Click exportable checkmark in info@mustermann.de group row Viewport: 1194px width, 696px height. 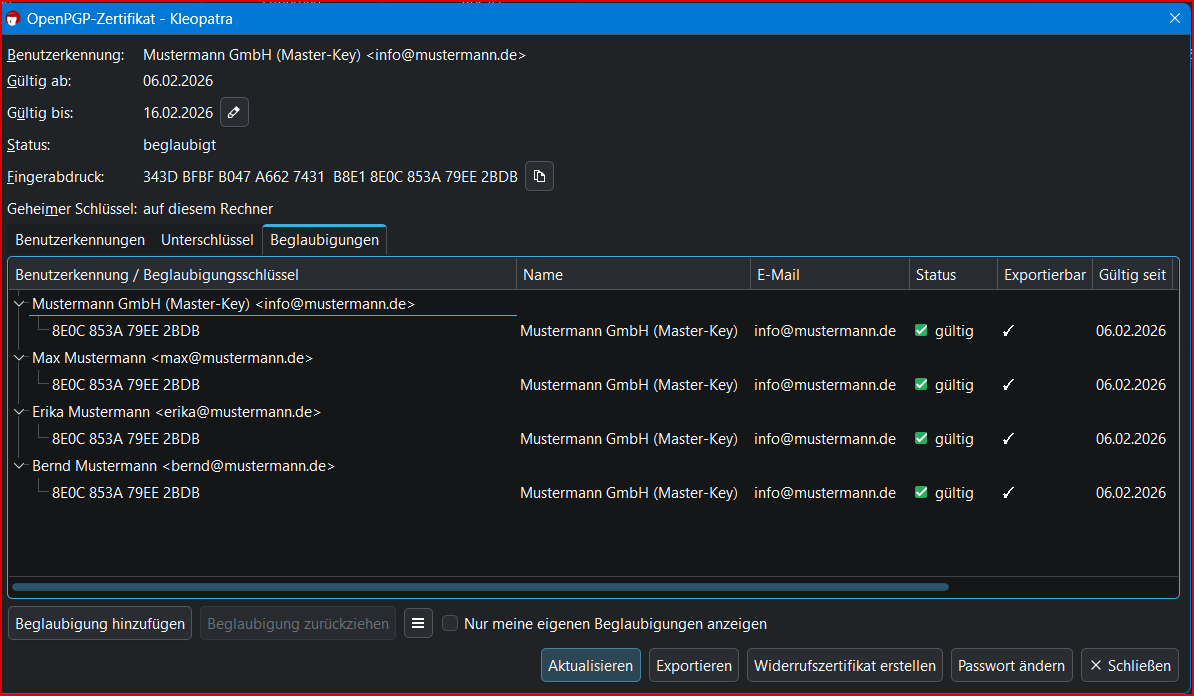click(x=1008, y=330)
